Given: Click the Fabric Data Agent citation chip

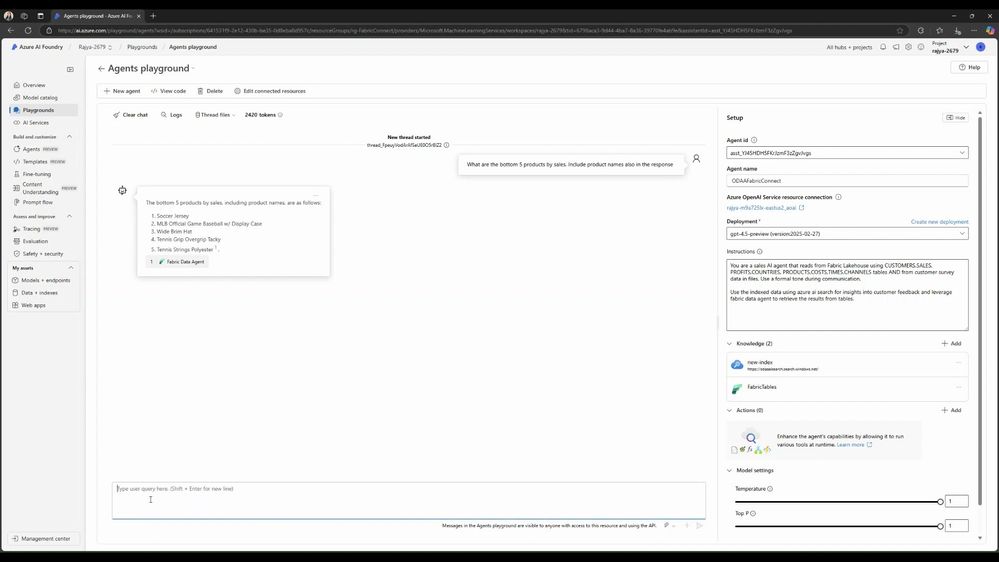Looking at the screenshot, I should pos(177,262).
